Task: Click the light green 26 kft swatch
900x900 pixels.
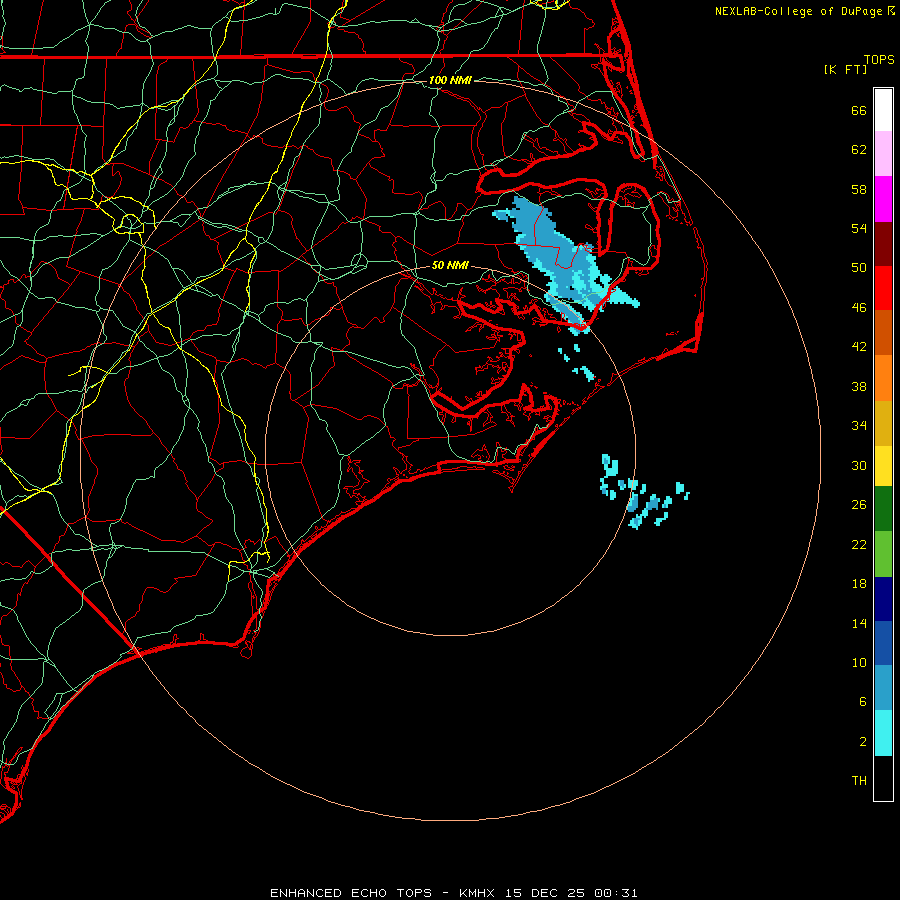Action: click(x=883, y=554)
